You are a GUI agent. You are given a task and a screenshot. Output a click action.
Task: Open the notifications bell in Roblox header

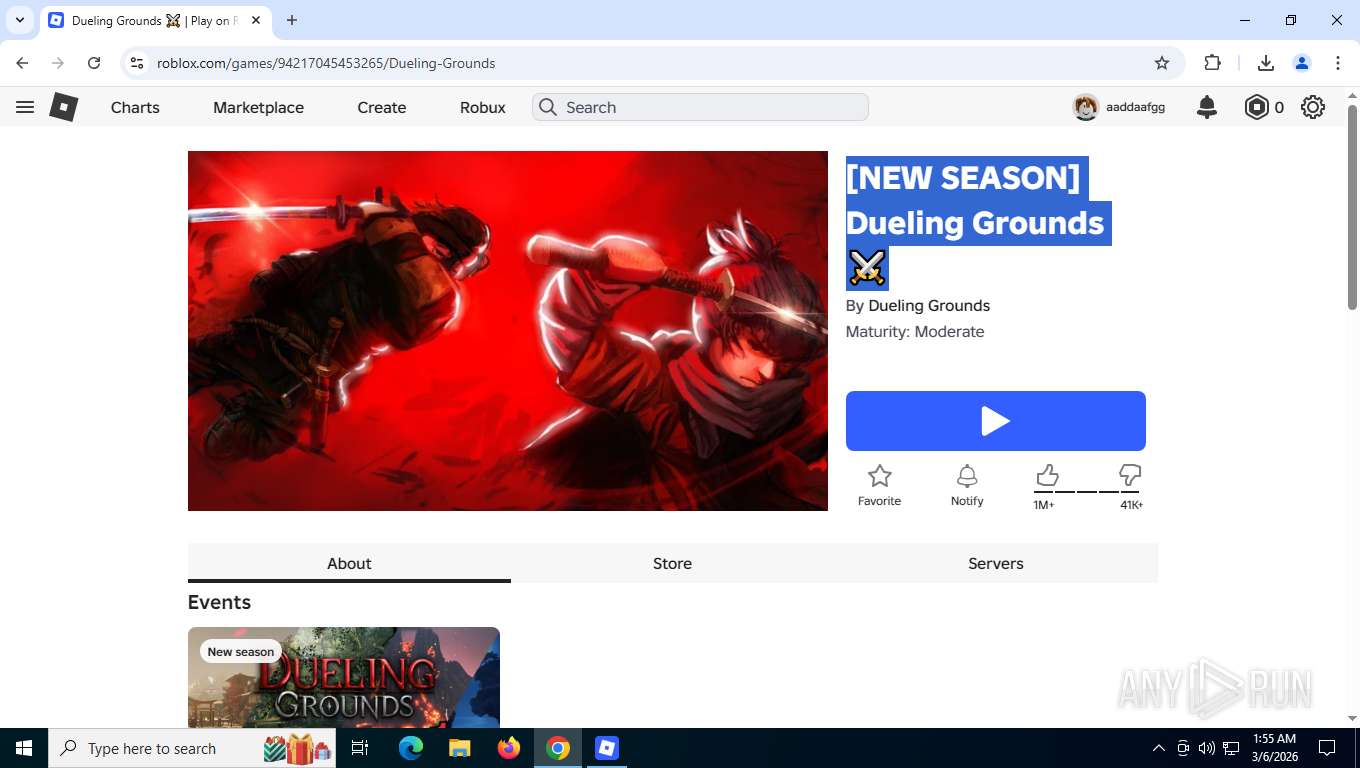tap(1207, 107)
